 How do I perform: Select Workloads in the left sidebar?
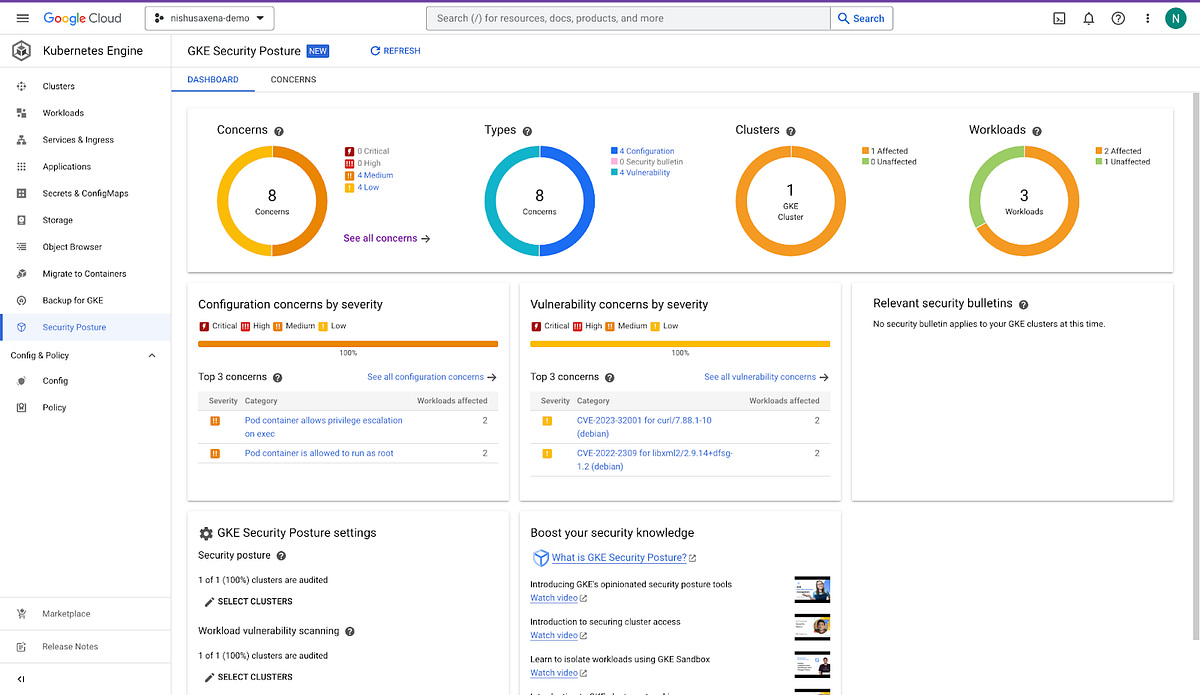point(62,112)
